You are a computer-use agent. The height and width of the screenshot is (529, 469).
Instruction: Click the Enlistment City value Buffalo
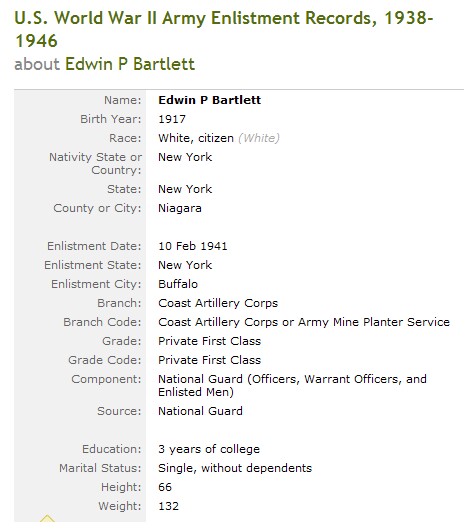tap(178, 284)
